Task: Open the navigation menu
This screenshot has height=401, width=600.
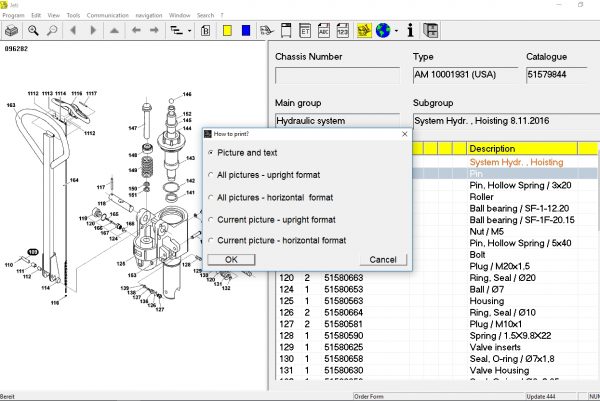Action: [149, 15]
